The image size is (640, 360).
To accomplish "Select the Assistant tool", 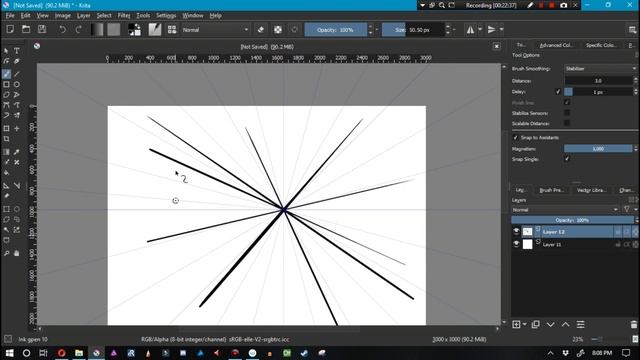I will point(7,186).
